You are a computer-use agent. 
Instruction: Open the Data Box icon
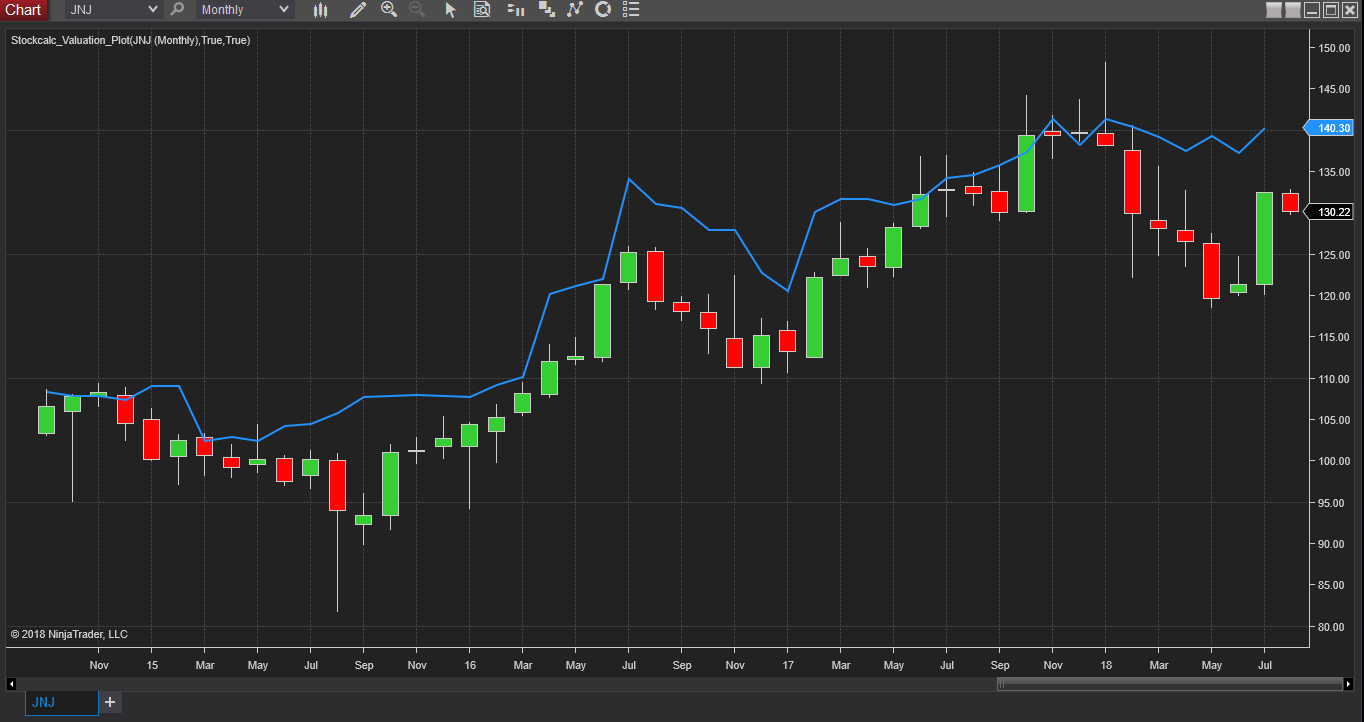(x=482, y=10)
